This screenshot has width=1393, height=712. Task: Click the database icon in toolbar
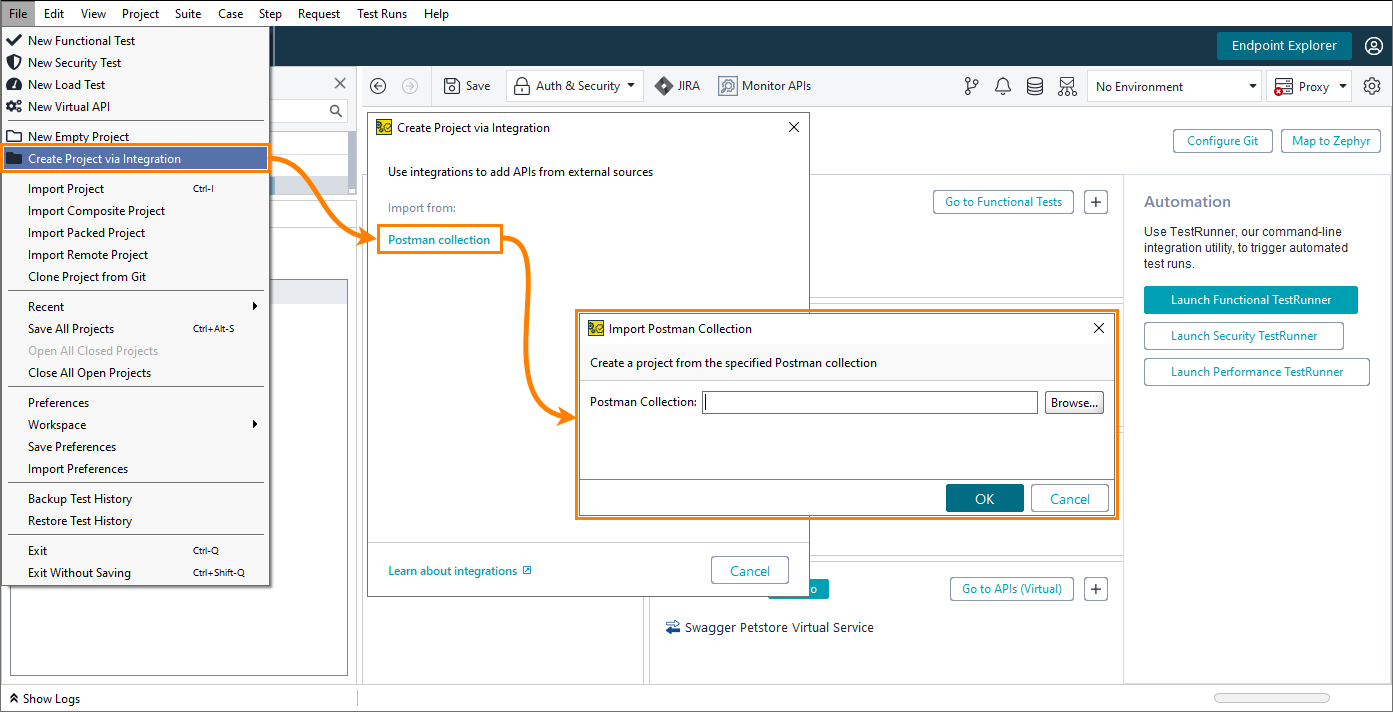[x=1035, y=86]
